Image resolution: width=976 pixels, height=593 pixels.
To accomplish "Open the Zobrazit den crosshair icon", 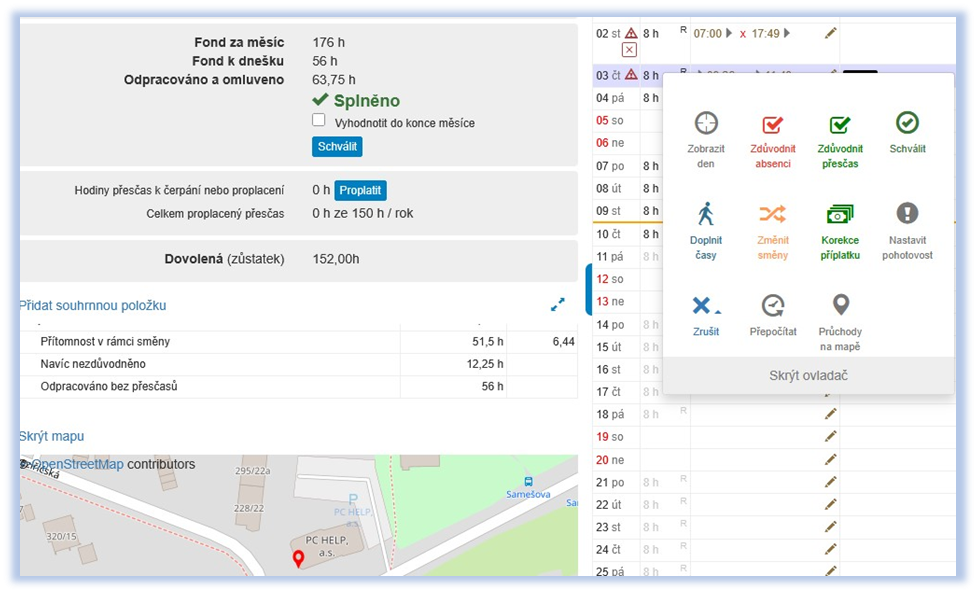I will click(x=706, y=123).
